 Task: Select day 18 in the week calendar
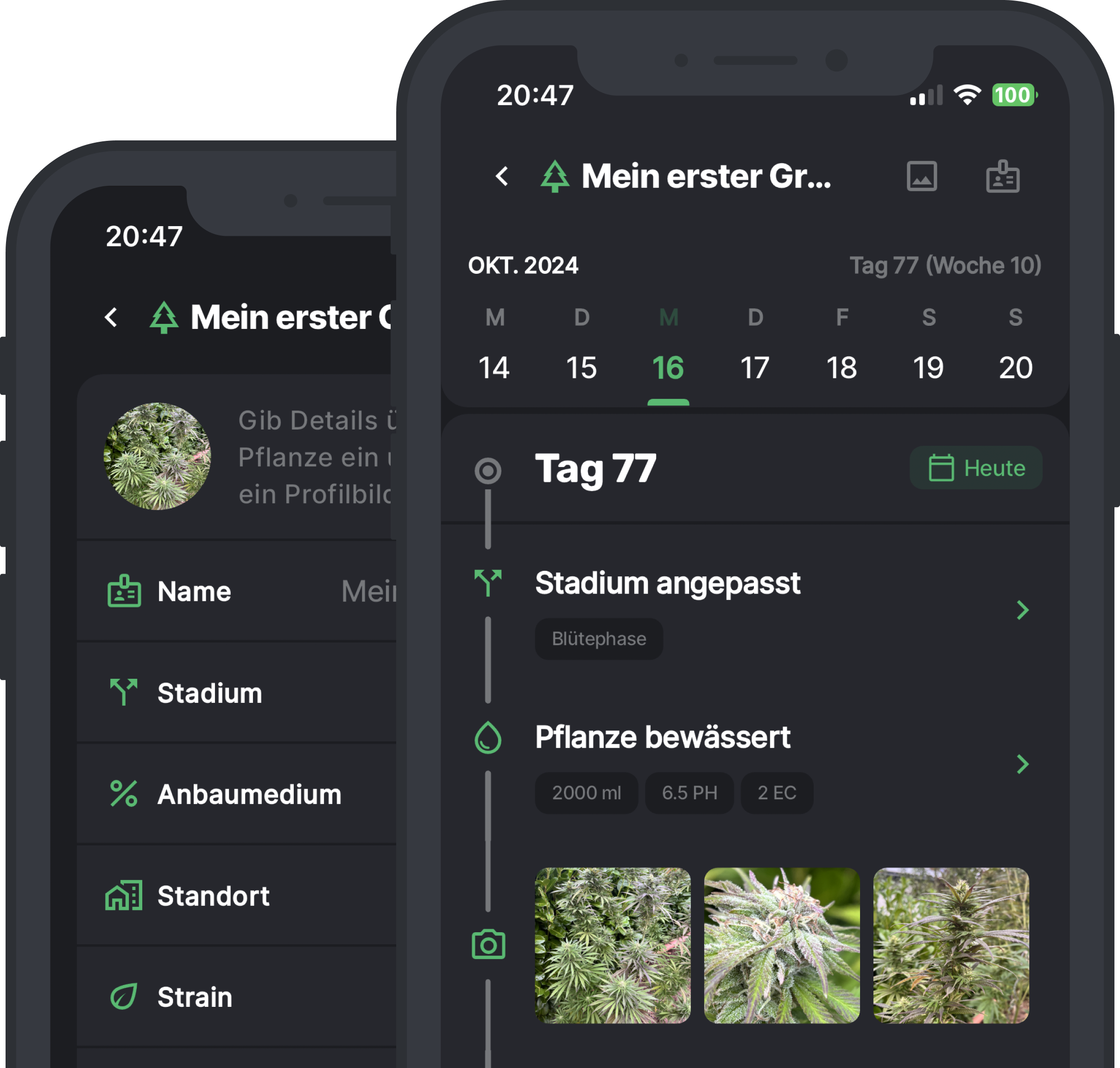click(x=842, y=368)
